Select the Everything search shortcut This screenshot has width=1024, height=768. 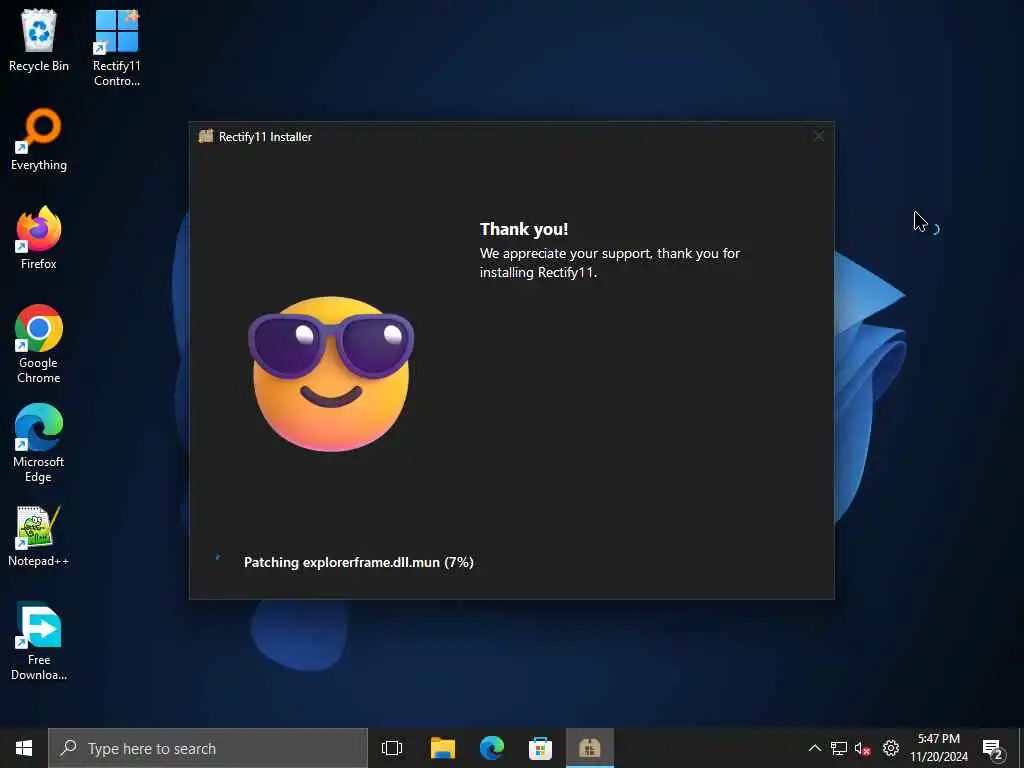(x=39, y=140)
